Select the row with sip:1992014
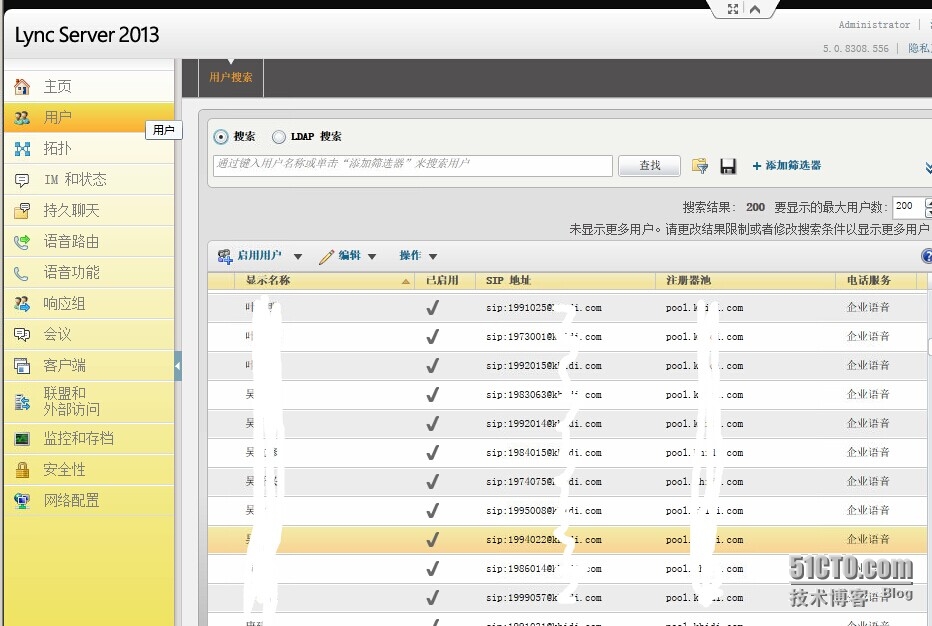The width and height of the screenshot is (932, 626). coord(567,424)
